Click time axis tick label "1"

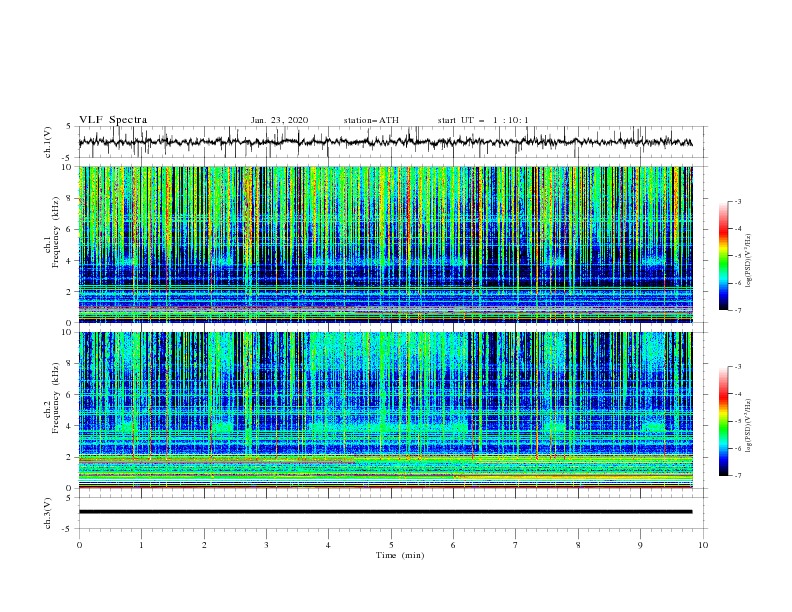[x=141, y=545]
